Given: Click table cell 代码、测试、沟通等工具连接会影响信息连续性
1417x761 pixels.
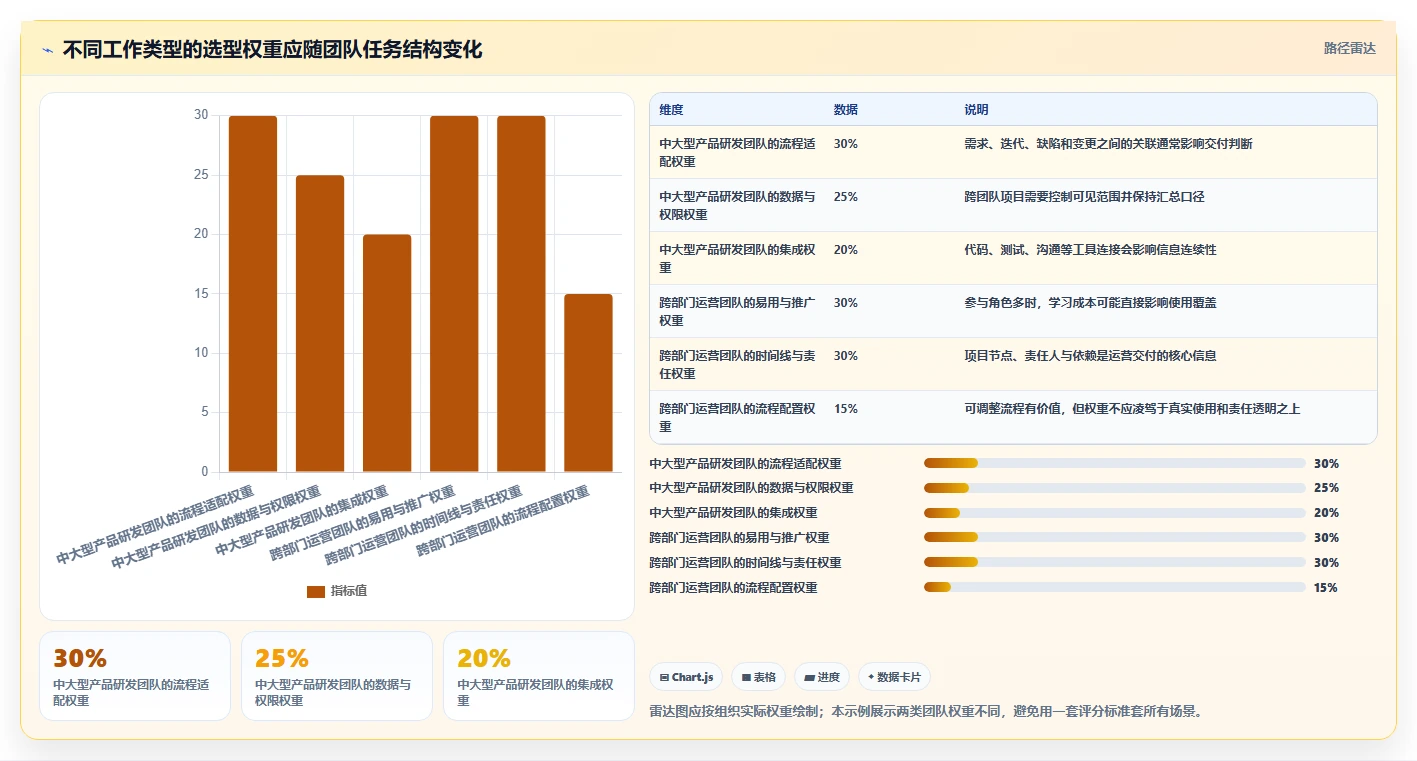Looking at the screenshot, I should coord(1090,250).
